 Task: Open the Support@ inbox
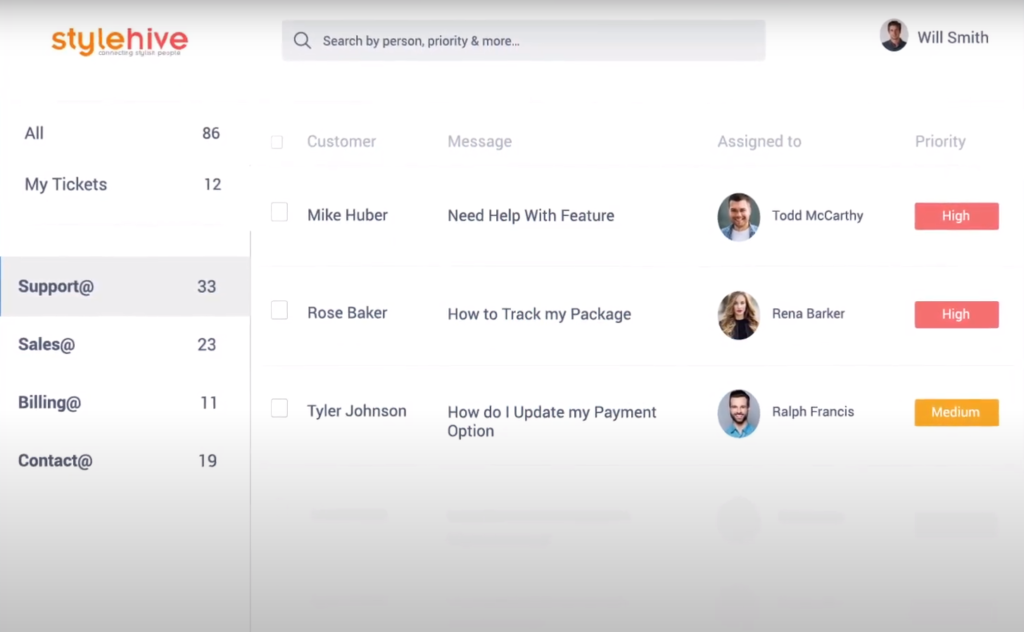click(x=56, y=286)
